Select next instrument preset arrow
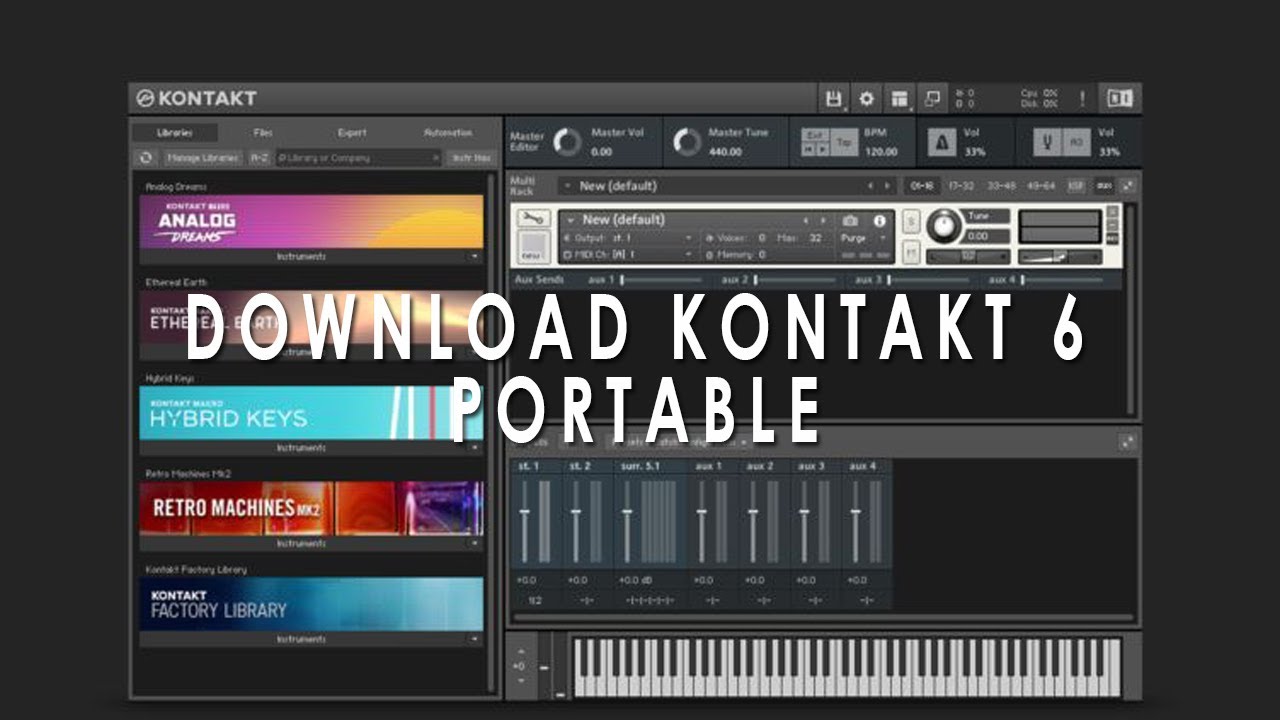The width and height of the screenshot is (1280, 720). pos(823,220)
